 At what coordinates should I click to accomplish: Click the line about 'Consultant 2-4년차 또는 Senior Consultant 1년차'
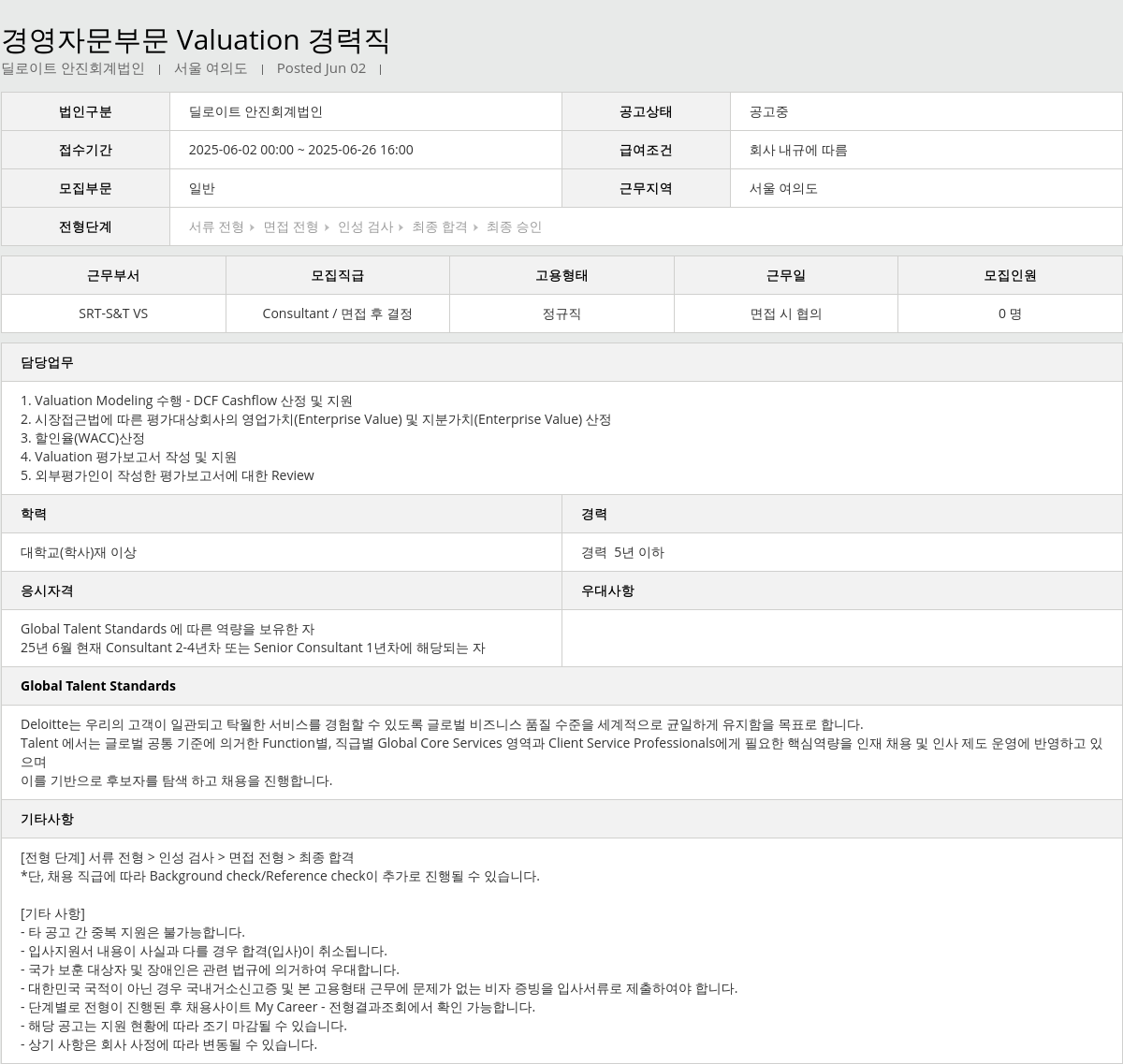pos(253,648)
